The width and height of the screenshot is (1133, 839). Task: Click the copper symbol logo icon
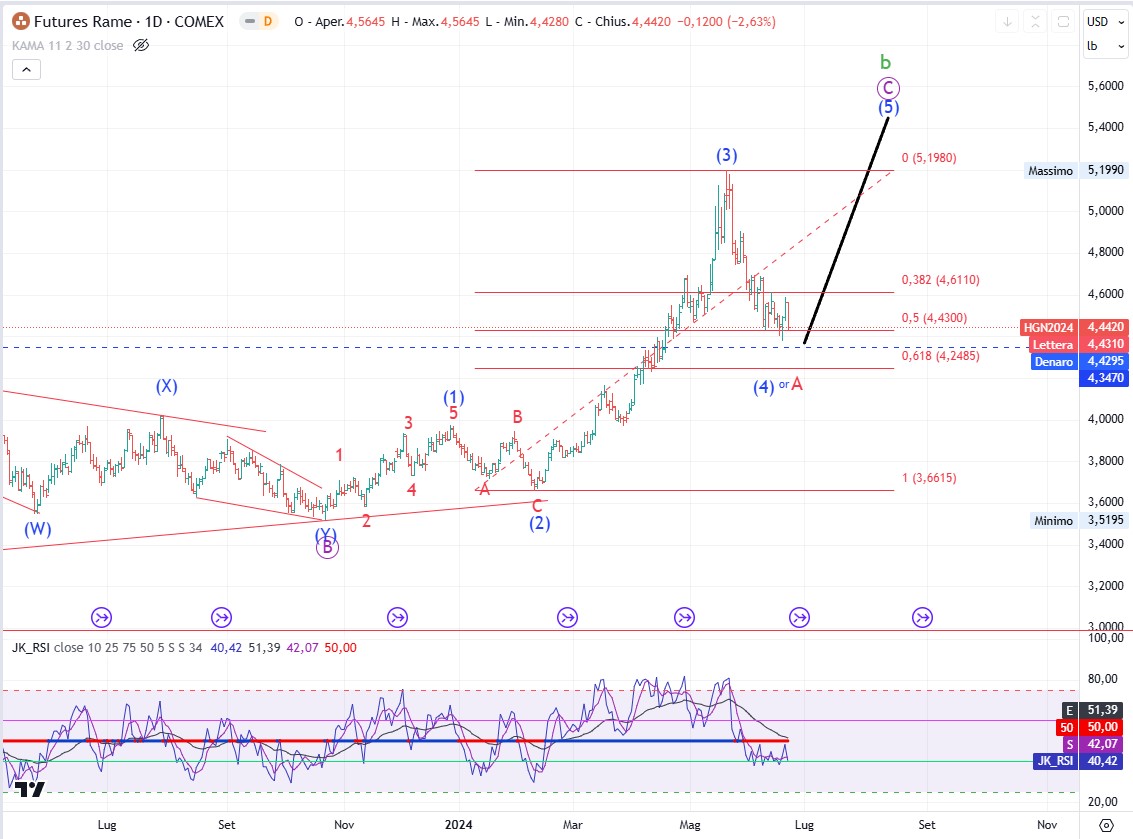21,22
